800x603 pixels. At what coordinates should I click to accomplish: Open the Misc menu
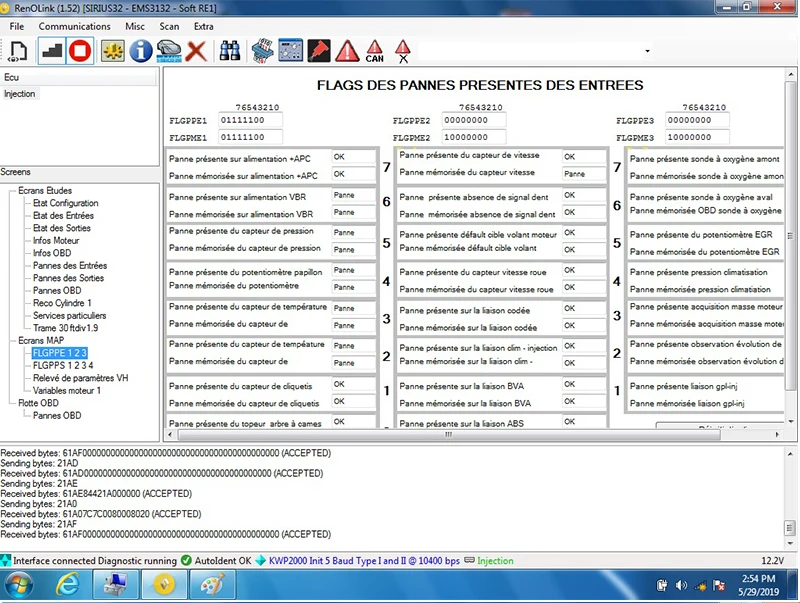point(135,27)
